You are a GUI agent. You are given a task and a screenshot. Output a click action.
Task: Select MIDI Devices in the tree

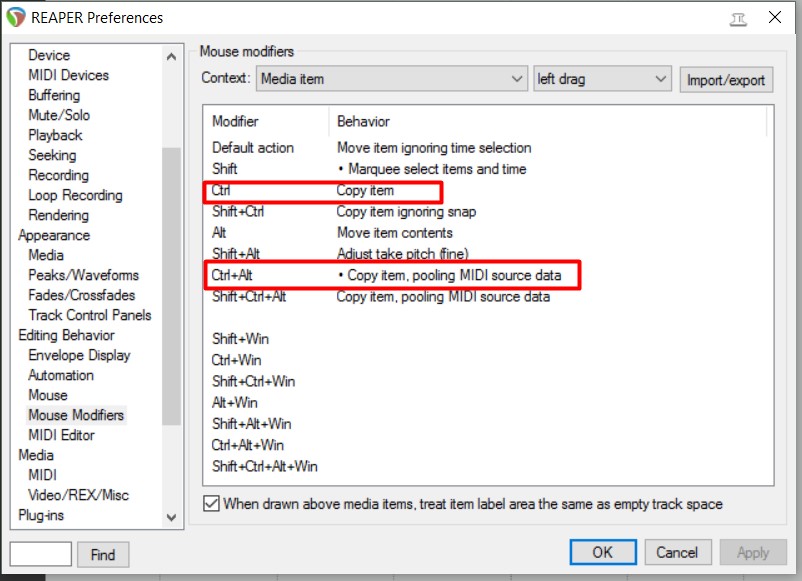click(x=69, y=75)
